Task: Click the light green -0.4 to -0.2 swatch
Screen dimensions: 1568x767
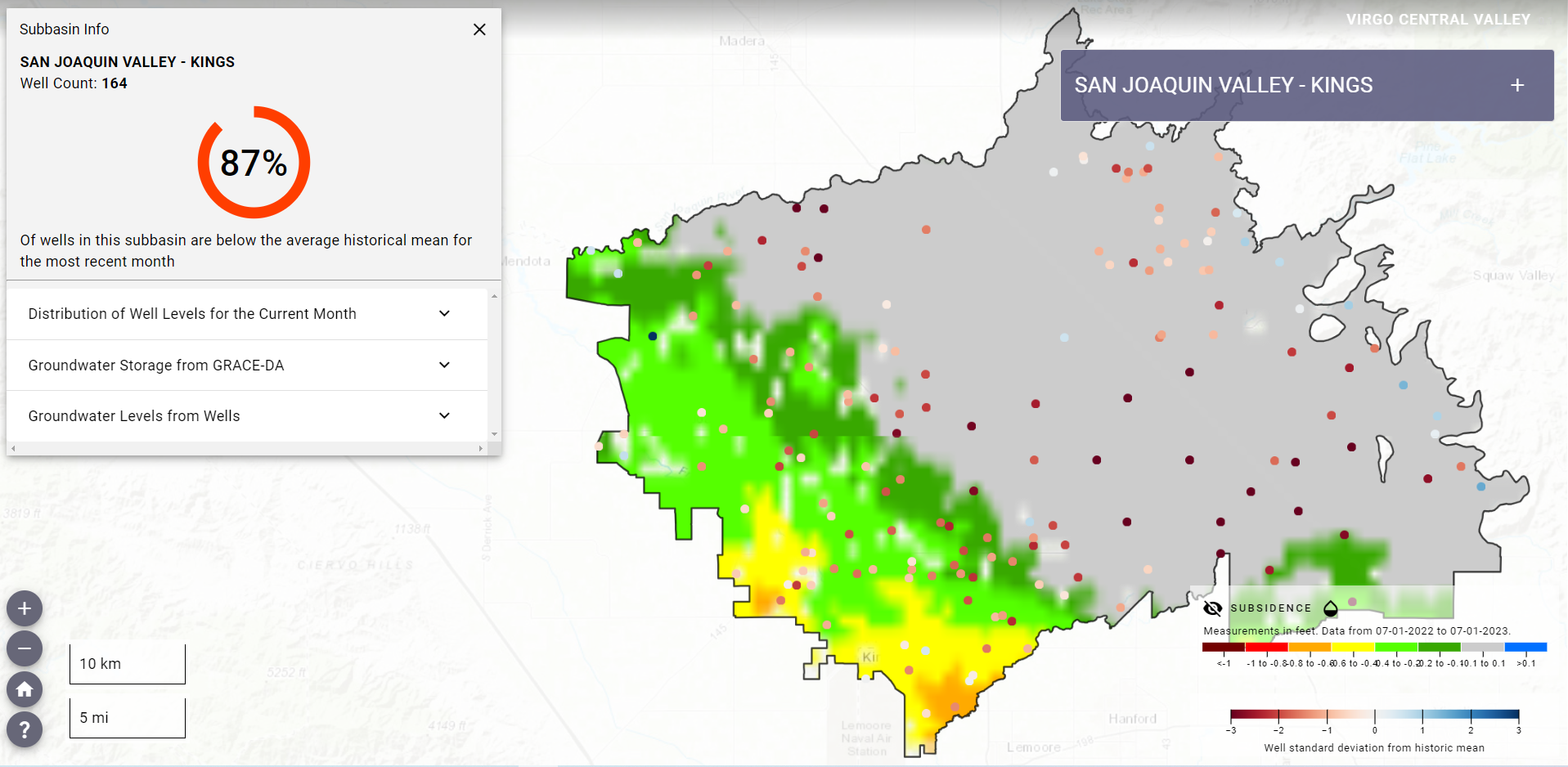Action: tap(1396, 647)
